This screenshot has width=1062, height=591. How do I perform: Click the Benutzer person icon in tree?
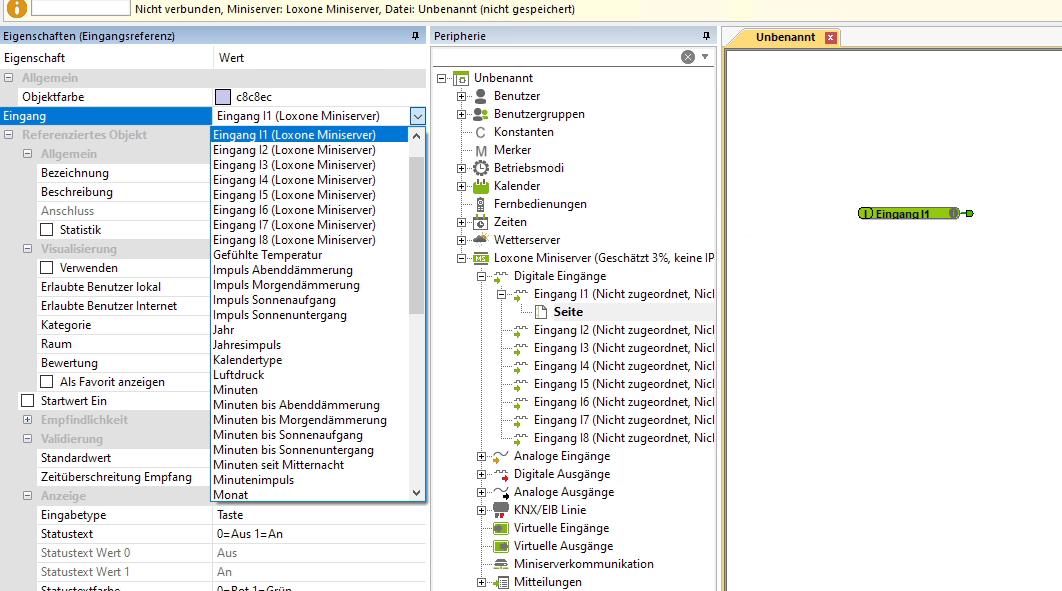[x=481, y=96]
